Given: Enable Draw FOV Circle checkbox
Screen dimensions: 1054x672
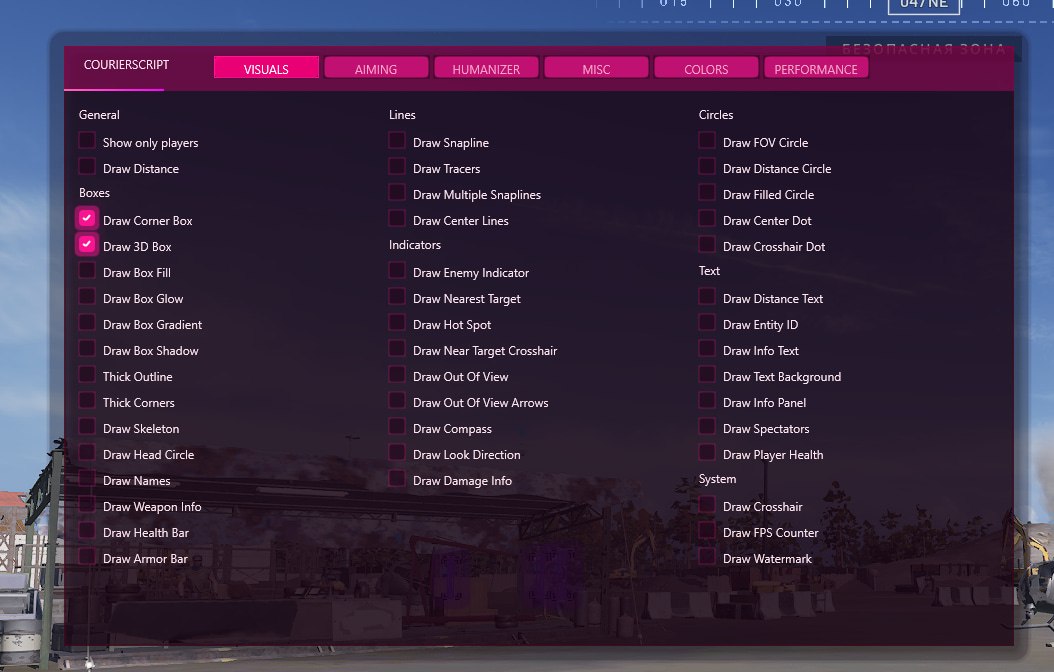Looking at the screenshot, I should [706, 140].
